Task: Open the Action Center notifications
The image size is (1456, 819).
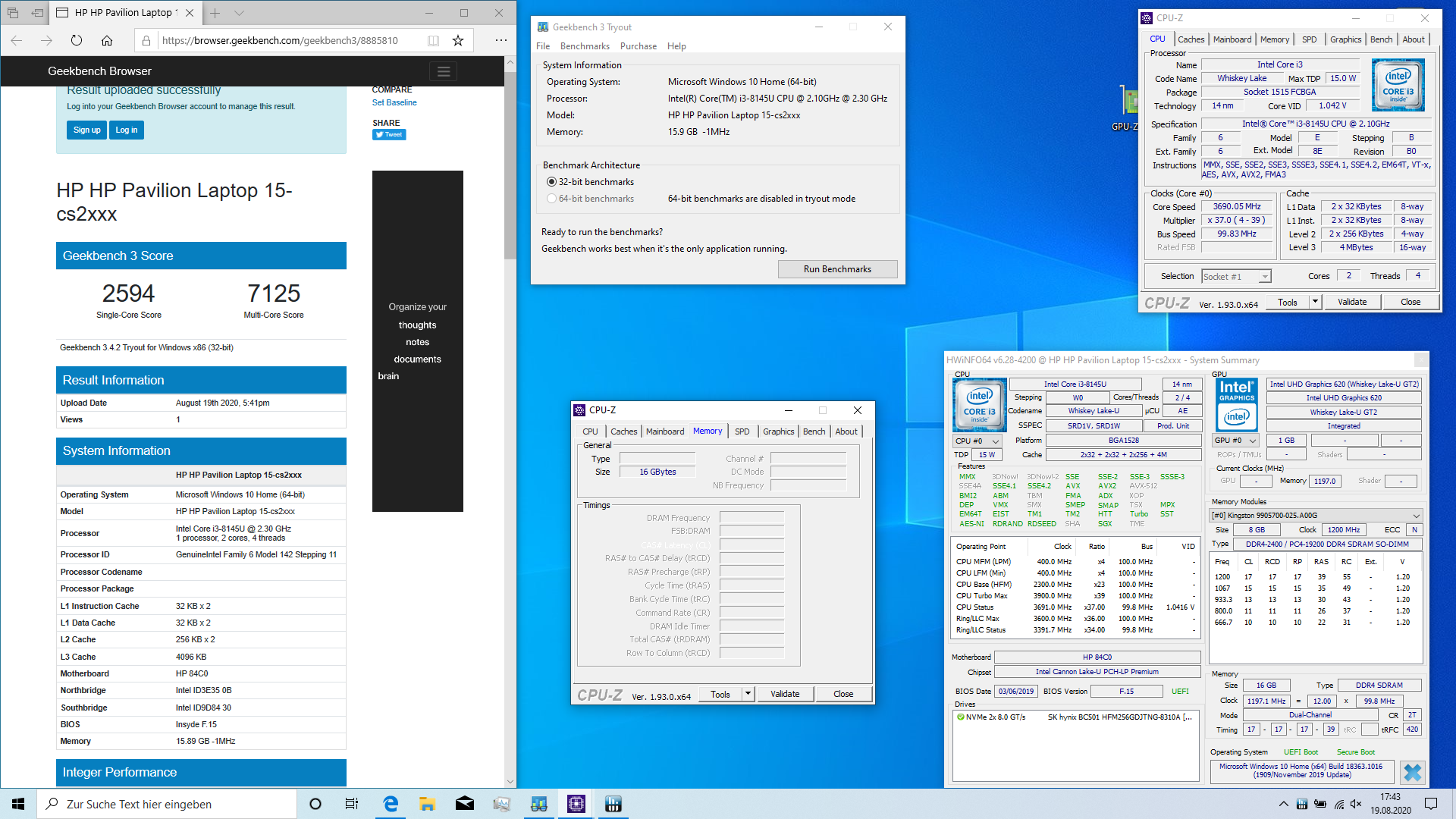Action: tap(1431, 804)
